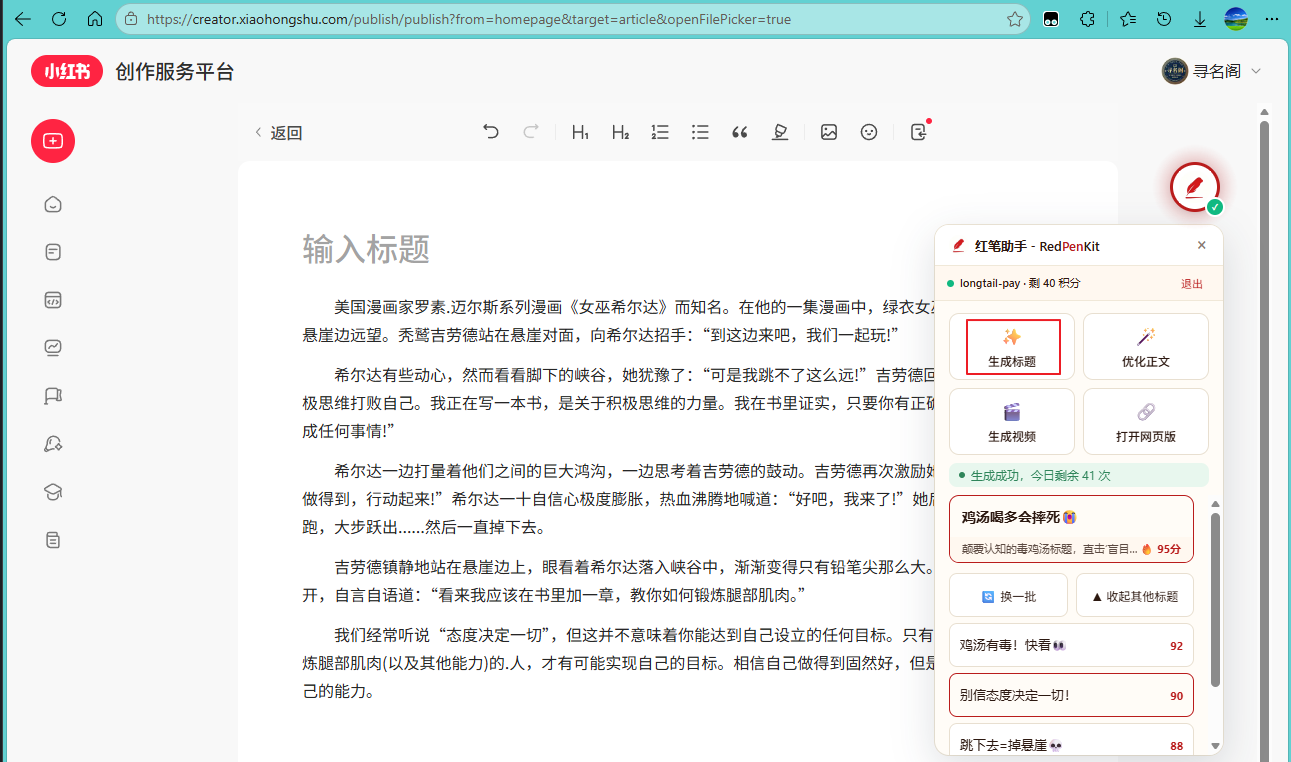
Task: Click the assistant panel title list scrollbar
Action: click(1215, 600)
